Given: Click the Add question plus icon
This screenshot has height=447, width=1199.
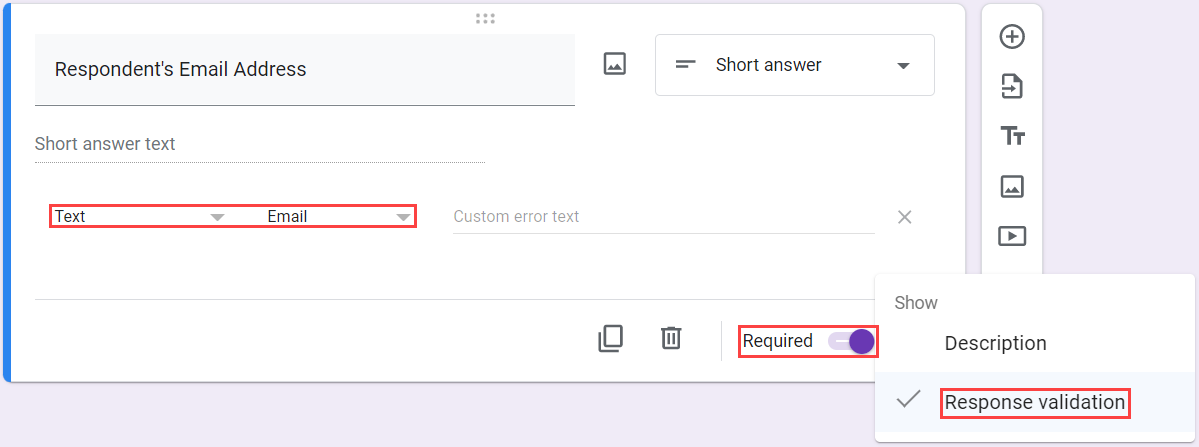Looking at the screenshot, I should [1012, 37].
